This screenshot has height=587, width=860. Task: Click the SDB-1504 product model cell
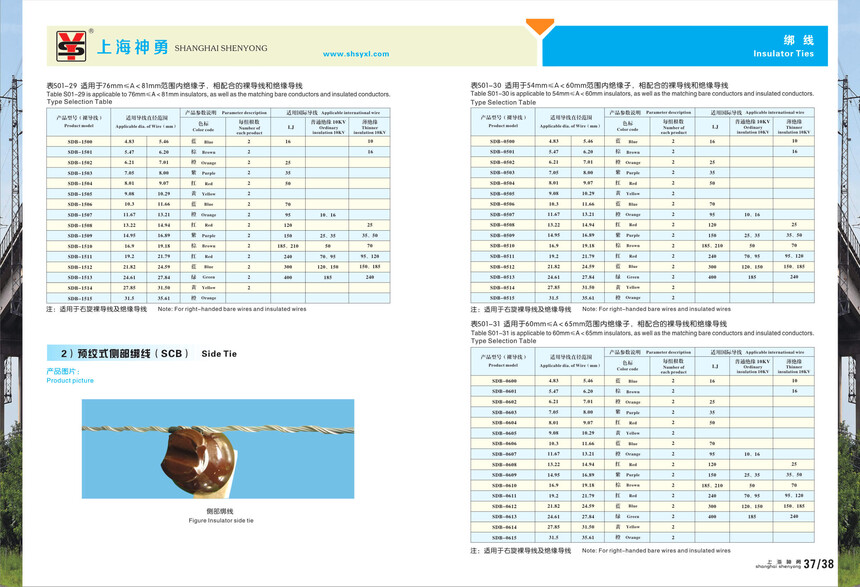79,183
